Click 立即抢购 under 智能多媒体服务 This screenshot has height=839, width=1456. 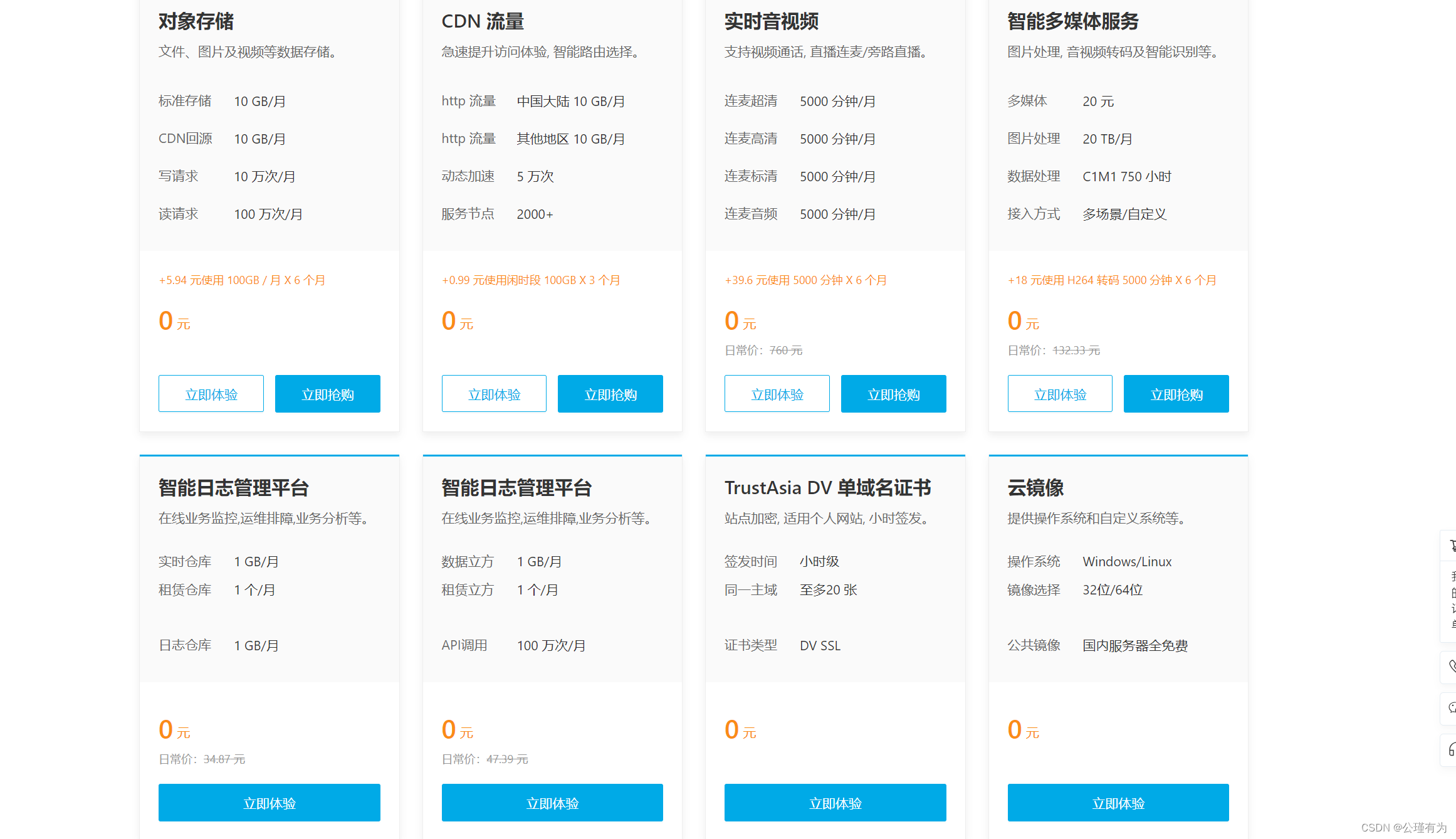click(x=1176, y=394)
